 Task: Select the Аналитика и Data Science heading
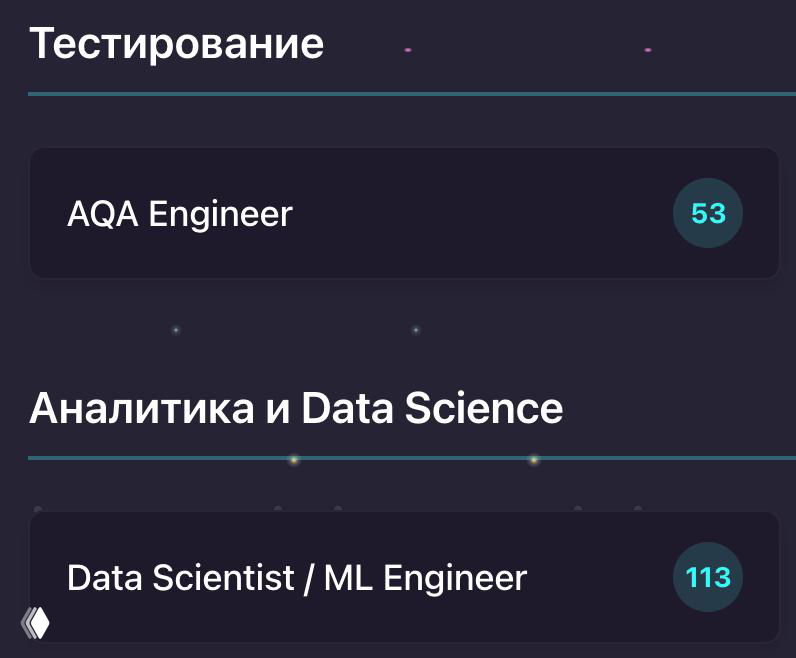click(296, 408)
